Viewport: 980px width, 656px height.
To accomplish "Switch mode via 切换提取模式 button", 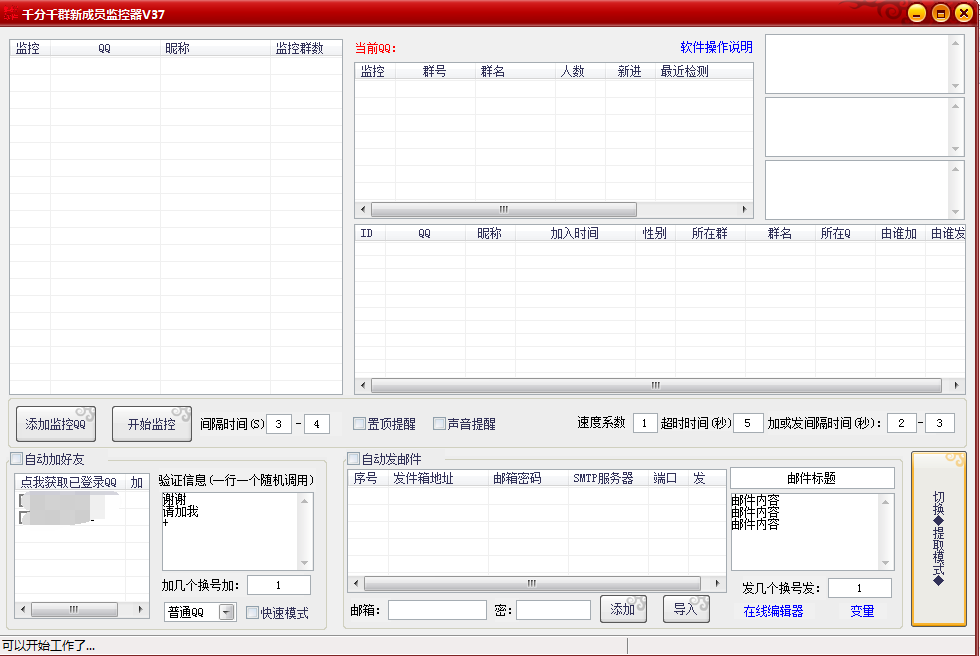I will [x=939, y=539].
